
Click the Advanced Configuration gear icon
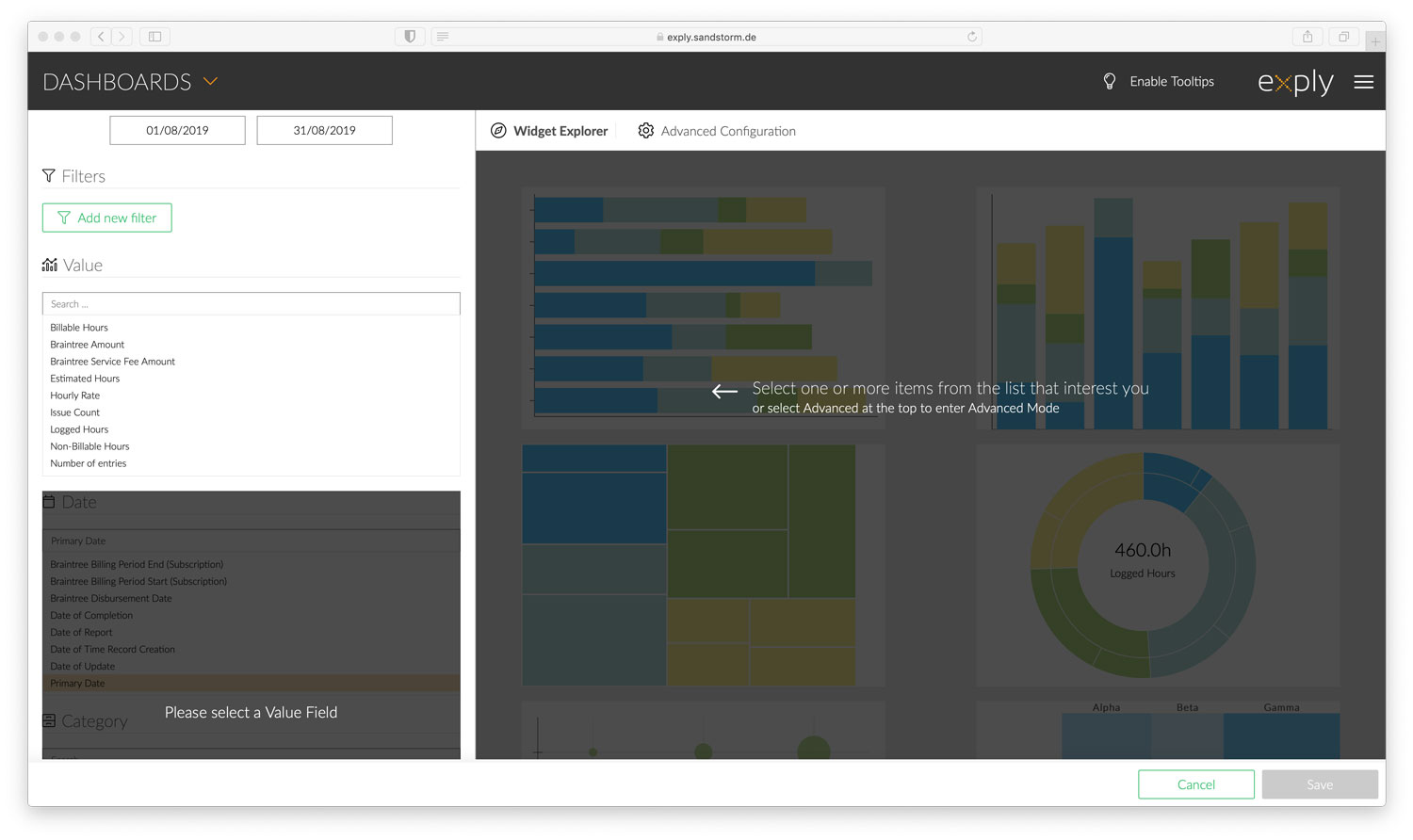[645, 131]
